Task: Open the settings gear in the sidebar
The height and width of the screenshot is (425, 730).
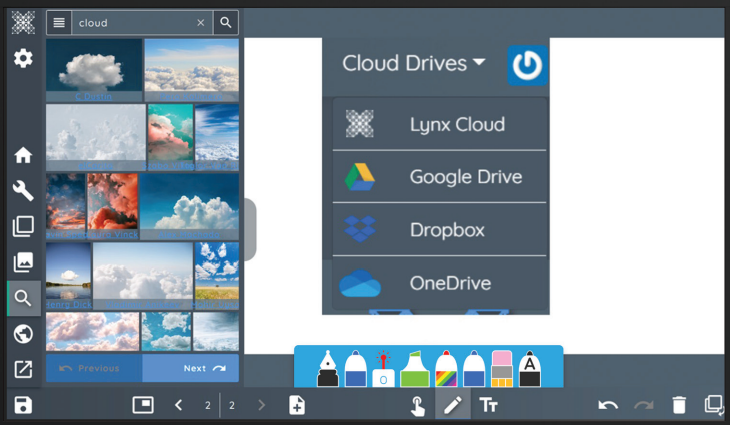Action: (23, 58)
